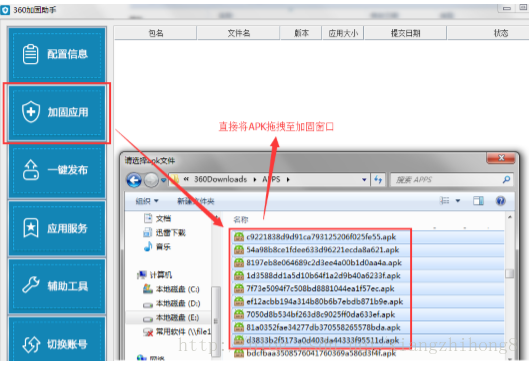
Task: Click the 提交日期 column header
Action: point(406,33)
